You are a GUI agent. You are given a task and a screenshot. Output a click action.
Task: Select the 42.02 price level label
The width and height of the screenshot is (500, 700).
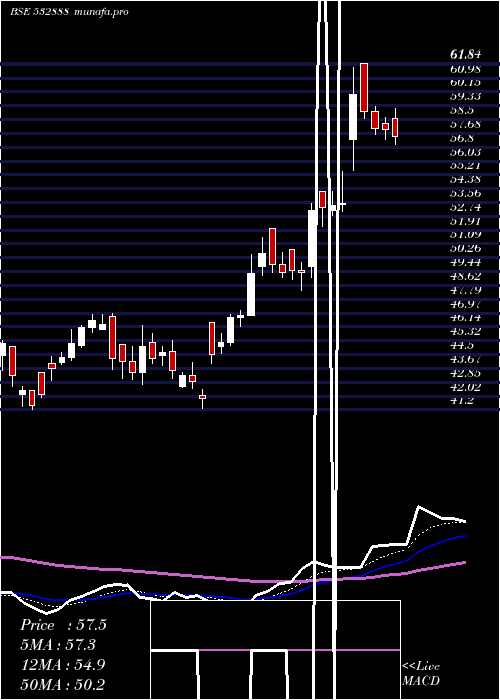pyautogui.click(x=466, y=387)
